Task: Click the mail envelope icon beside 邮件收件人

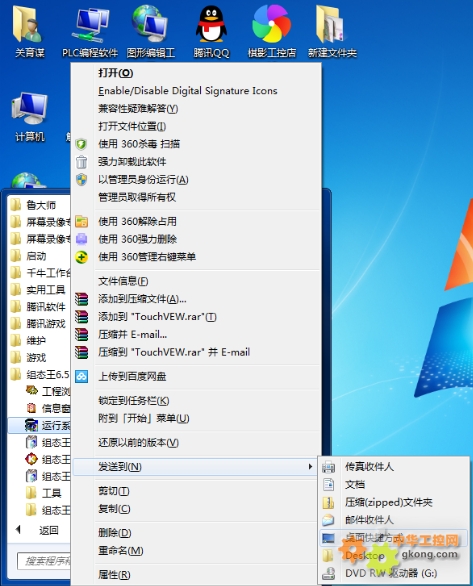Action: [328, 520]
